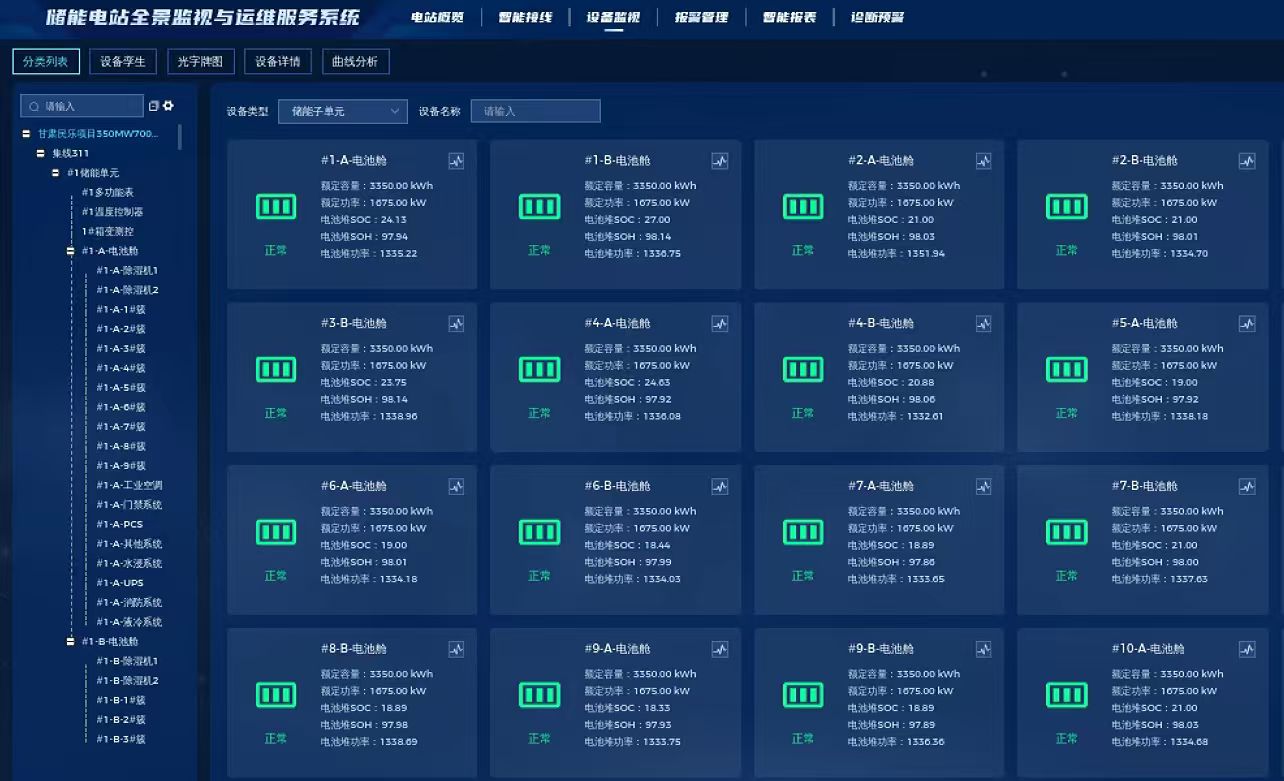
Task: Open curve chart icon for #1-A-电池舱 card
Action: coord(456,161)
